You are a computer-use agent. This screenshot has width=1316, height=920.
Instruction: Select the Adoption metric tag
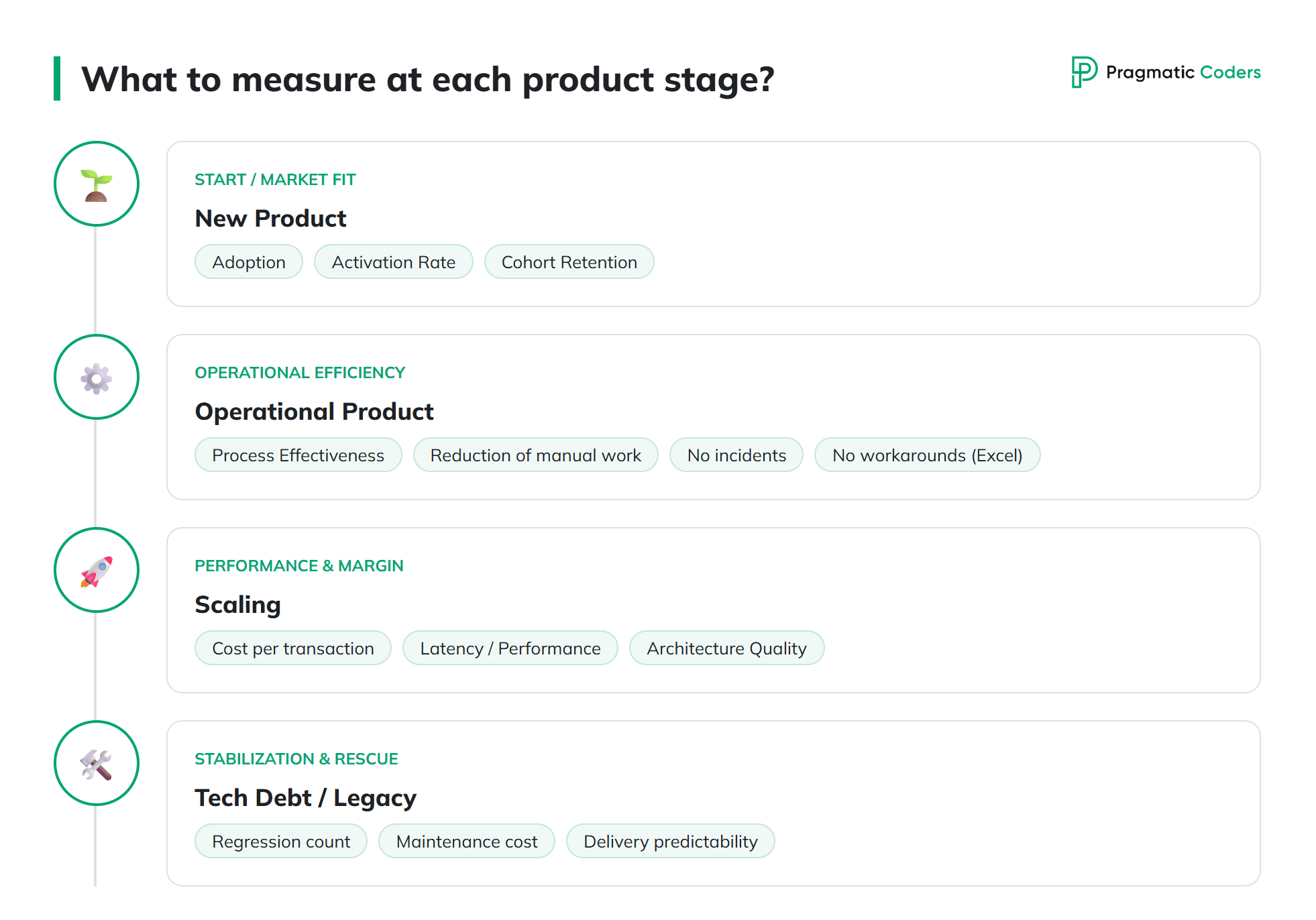click(x=249, y=262)
